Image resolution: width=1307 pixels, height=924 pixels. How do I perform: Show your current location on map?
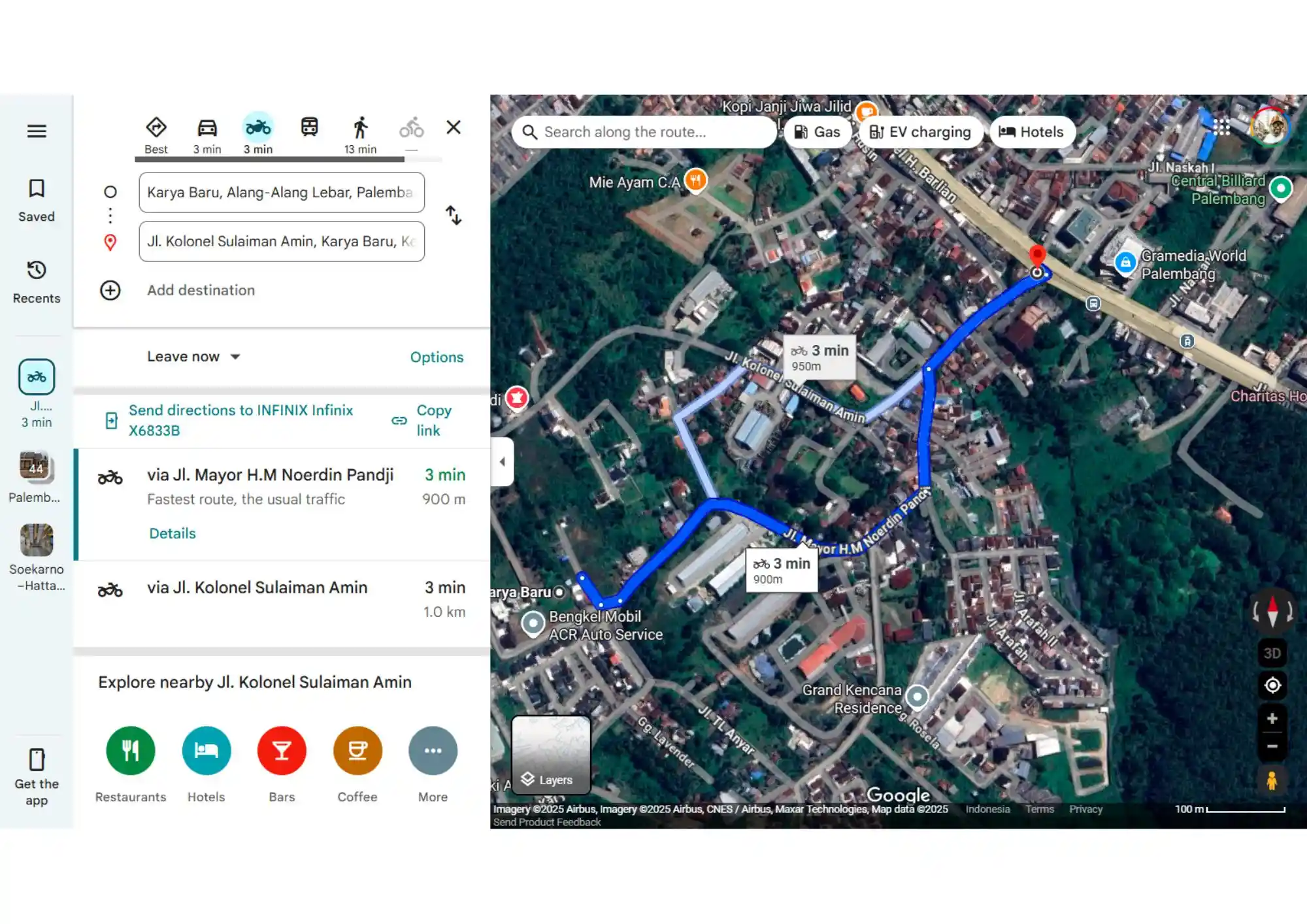tap(1272, 685)
